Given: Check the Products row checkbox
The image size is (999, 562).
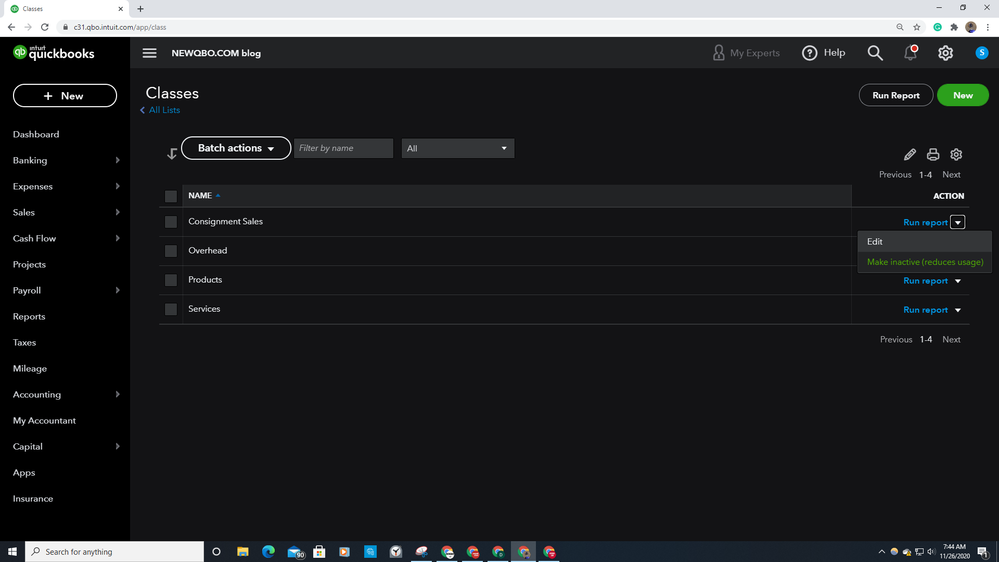Looking at the screenshot, I should pyautogui.click(x=171, y=280).
